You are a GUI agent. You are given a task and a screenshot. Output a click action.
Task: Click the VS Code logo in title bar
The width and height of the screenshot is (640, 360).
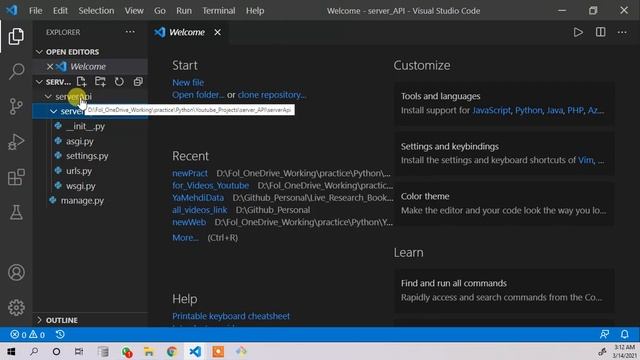[12, 10]
